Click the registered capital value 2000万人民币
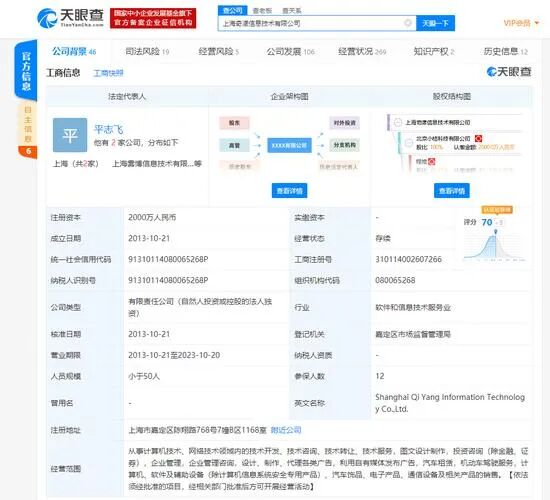Screen dimensions: 550x500 pos(152,218)
